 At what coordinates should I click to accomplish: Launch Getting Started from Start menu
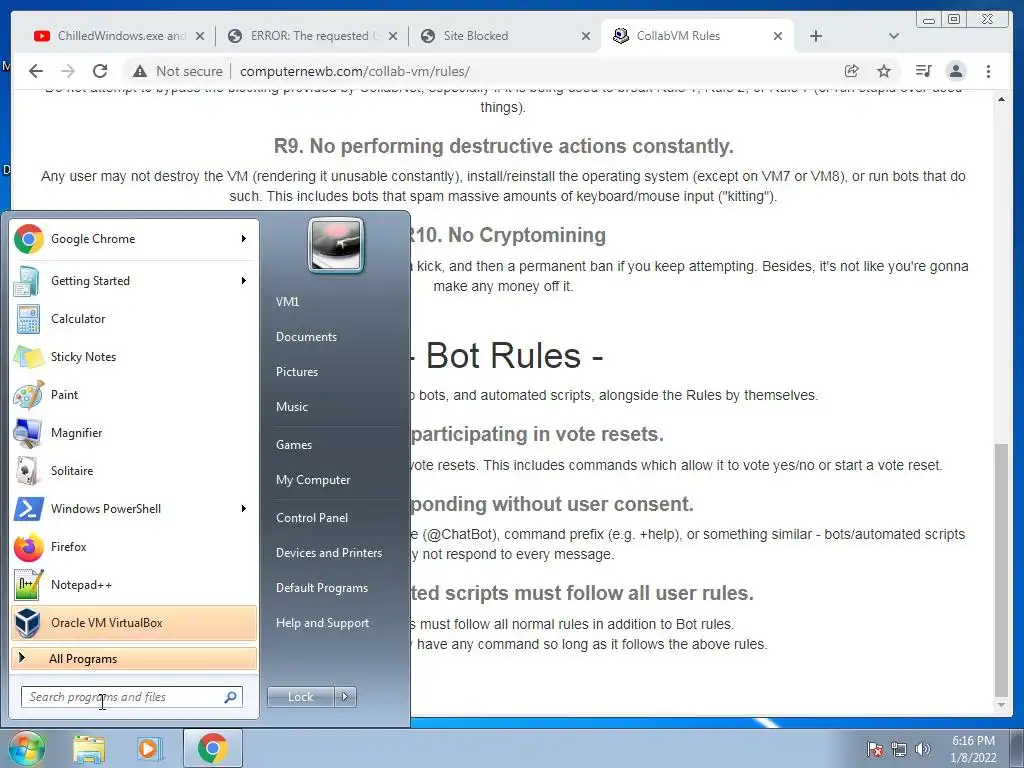134,281
